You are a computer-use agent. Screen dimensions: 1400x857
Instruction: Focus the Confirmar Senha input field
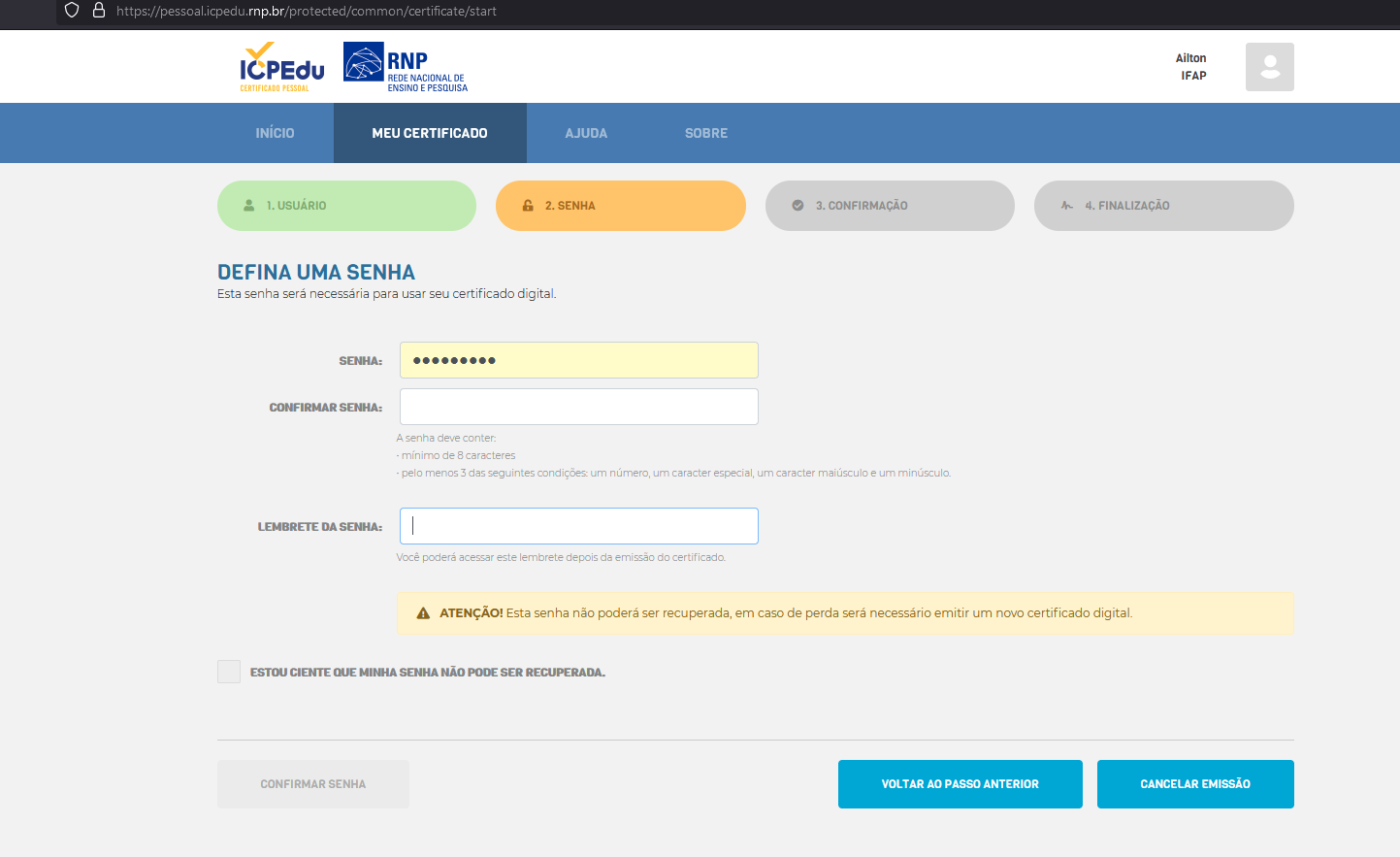[579, 407]
